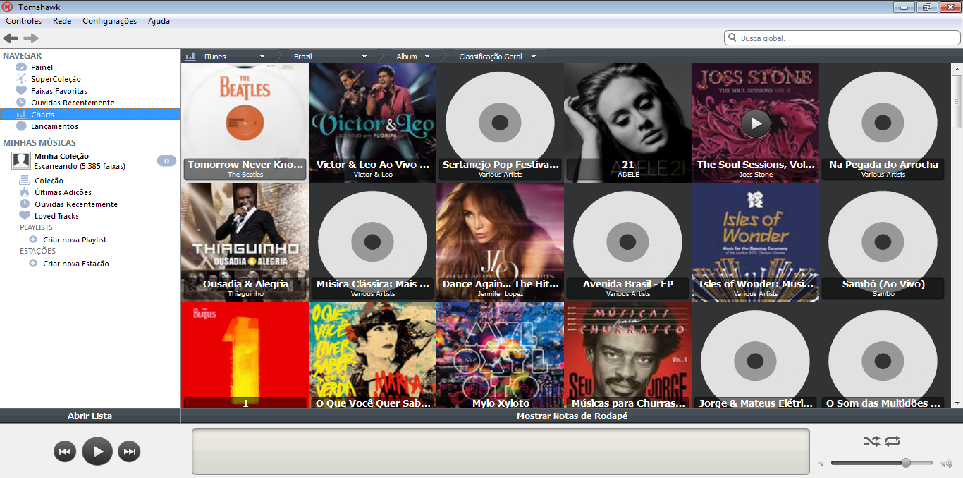Go forward with the right arrow

click(x=31, y=39)
